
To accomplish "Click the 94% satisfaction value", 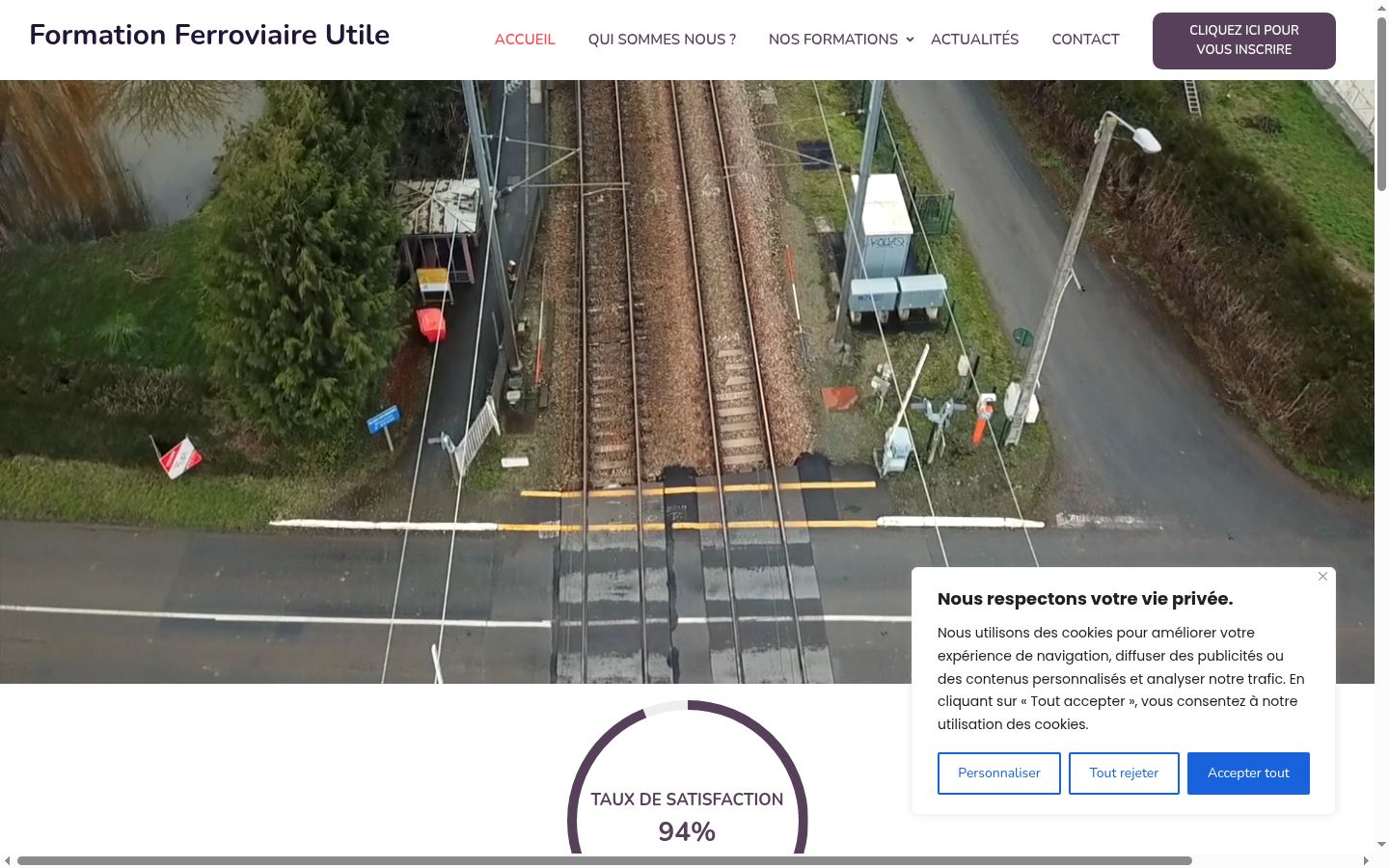I will (x=687, y=831).
